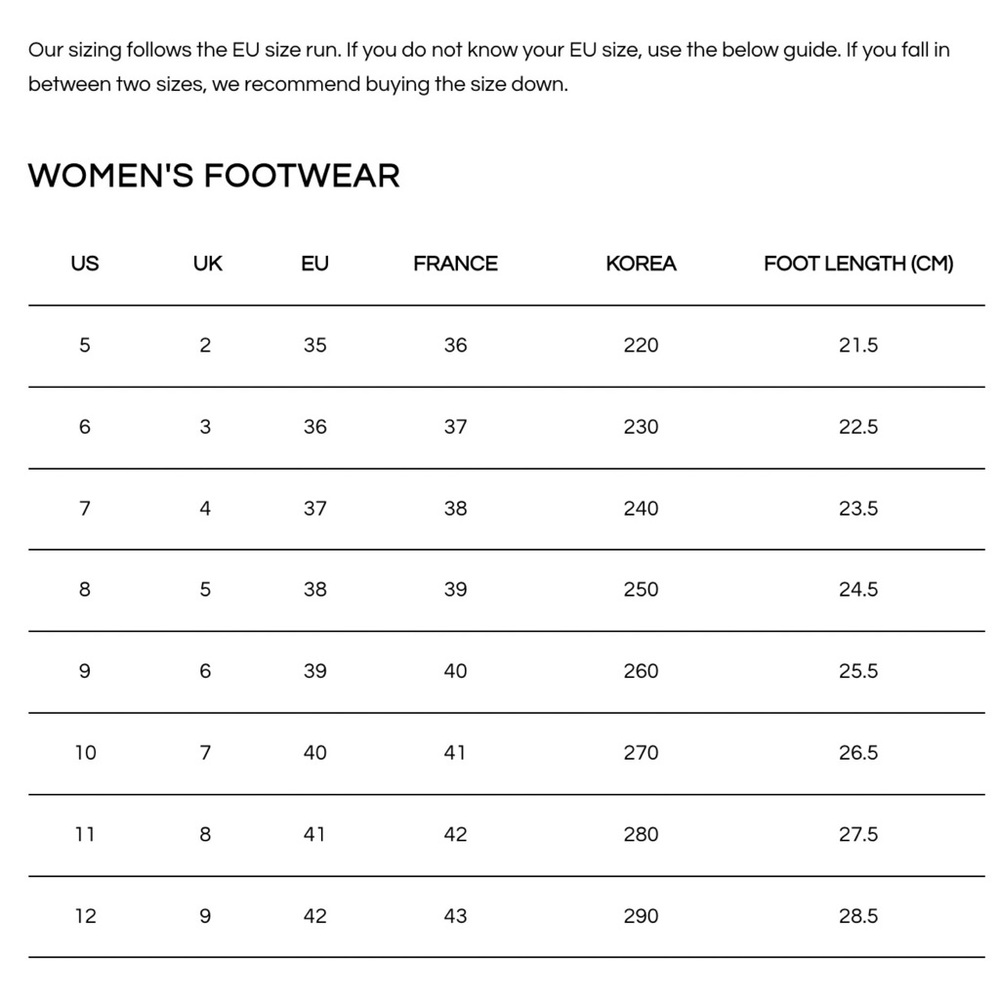
Task: Click the FOOT LENGTH (CM) header
Action: 858,264
